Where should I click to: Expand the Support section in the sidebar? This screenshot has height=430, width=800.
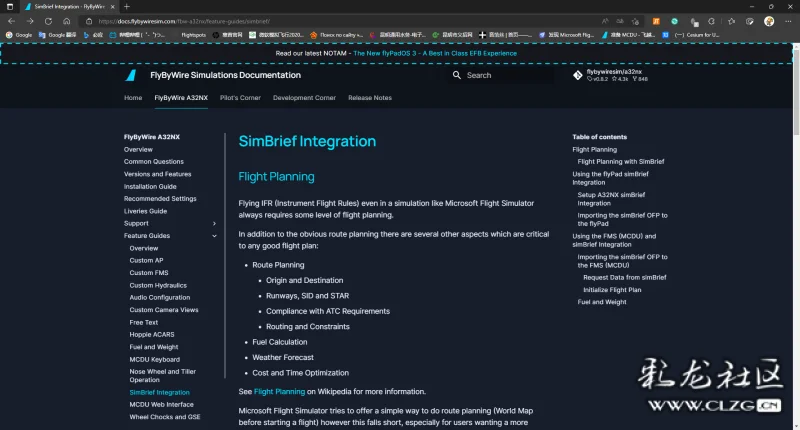(214, 223)
